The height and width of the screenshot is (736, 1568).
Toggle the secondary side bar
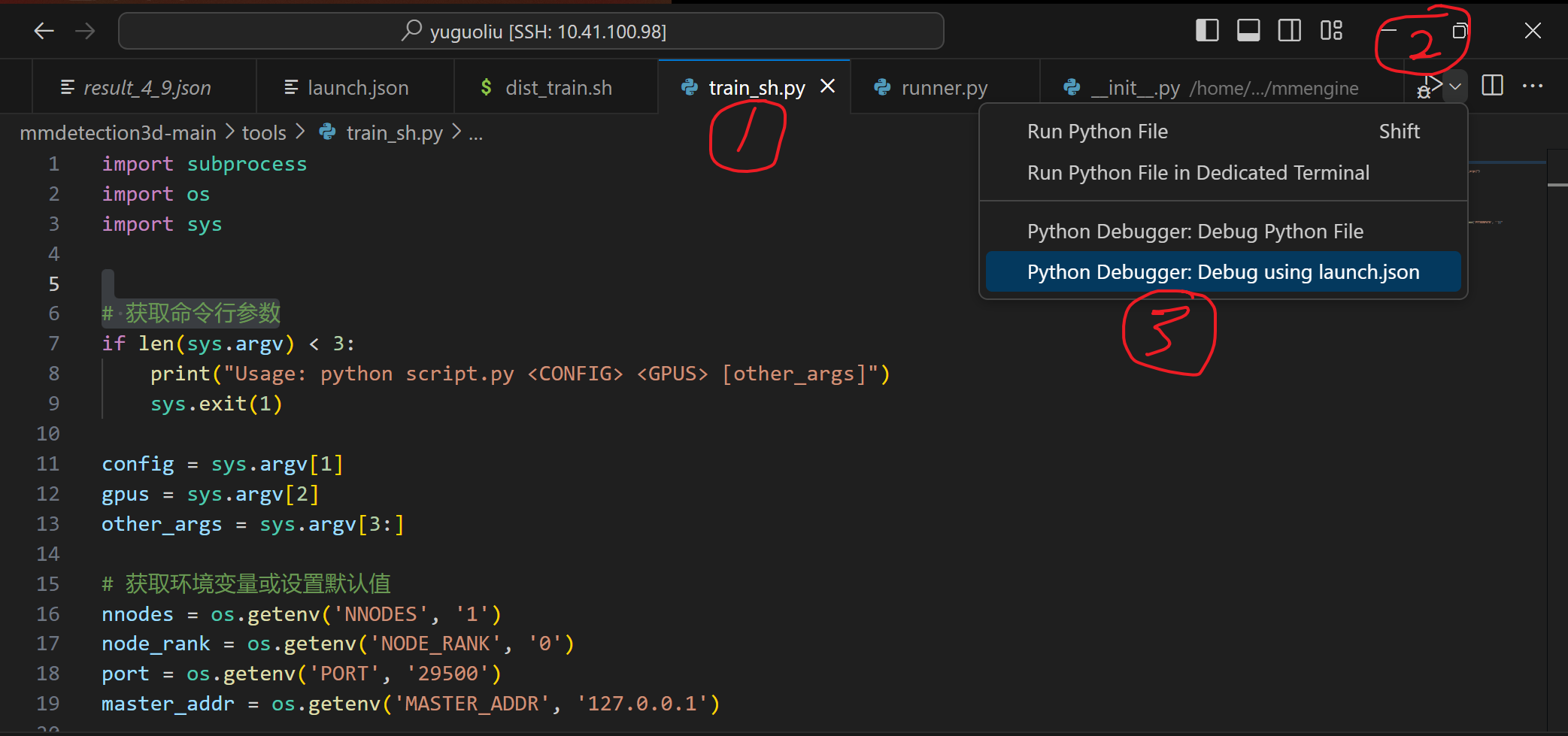click(x=1289, y=30)
